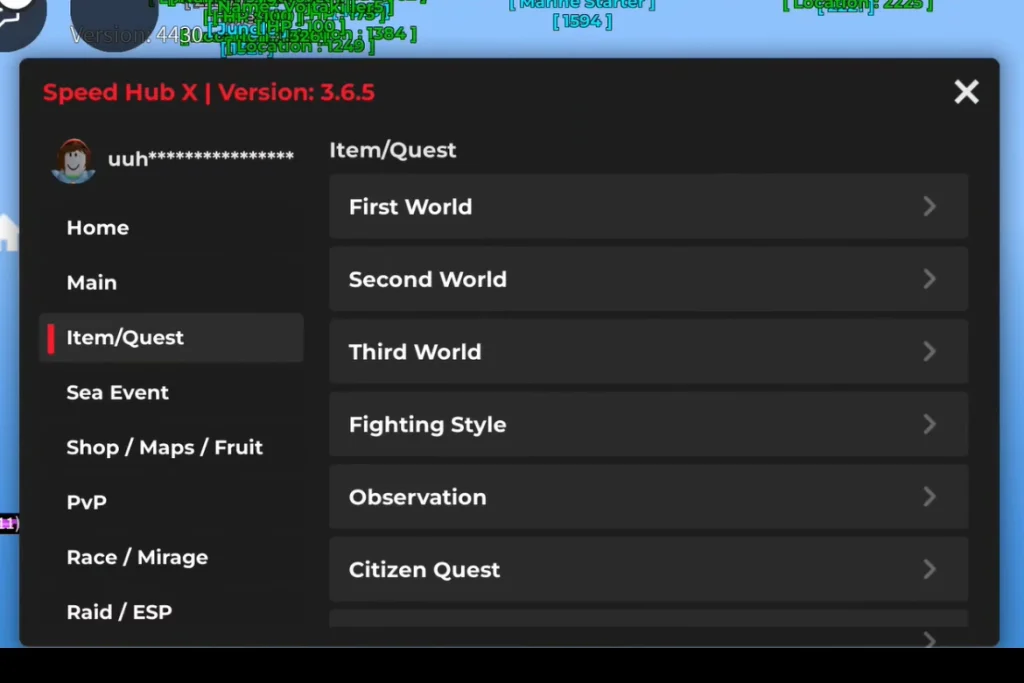Open the chat bubble icon in game
This screenshot has width=1024, height=683.
[18, 20]
